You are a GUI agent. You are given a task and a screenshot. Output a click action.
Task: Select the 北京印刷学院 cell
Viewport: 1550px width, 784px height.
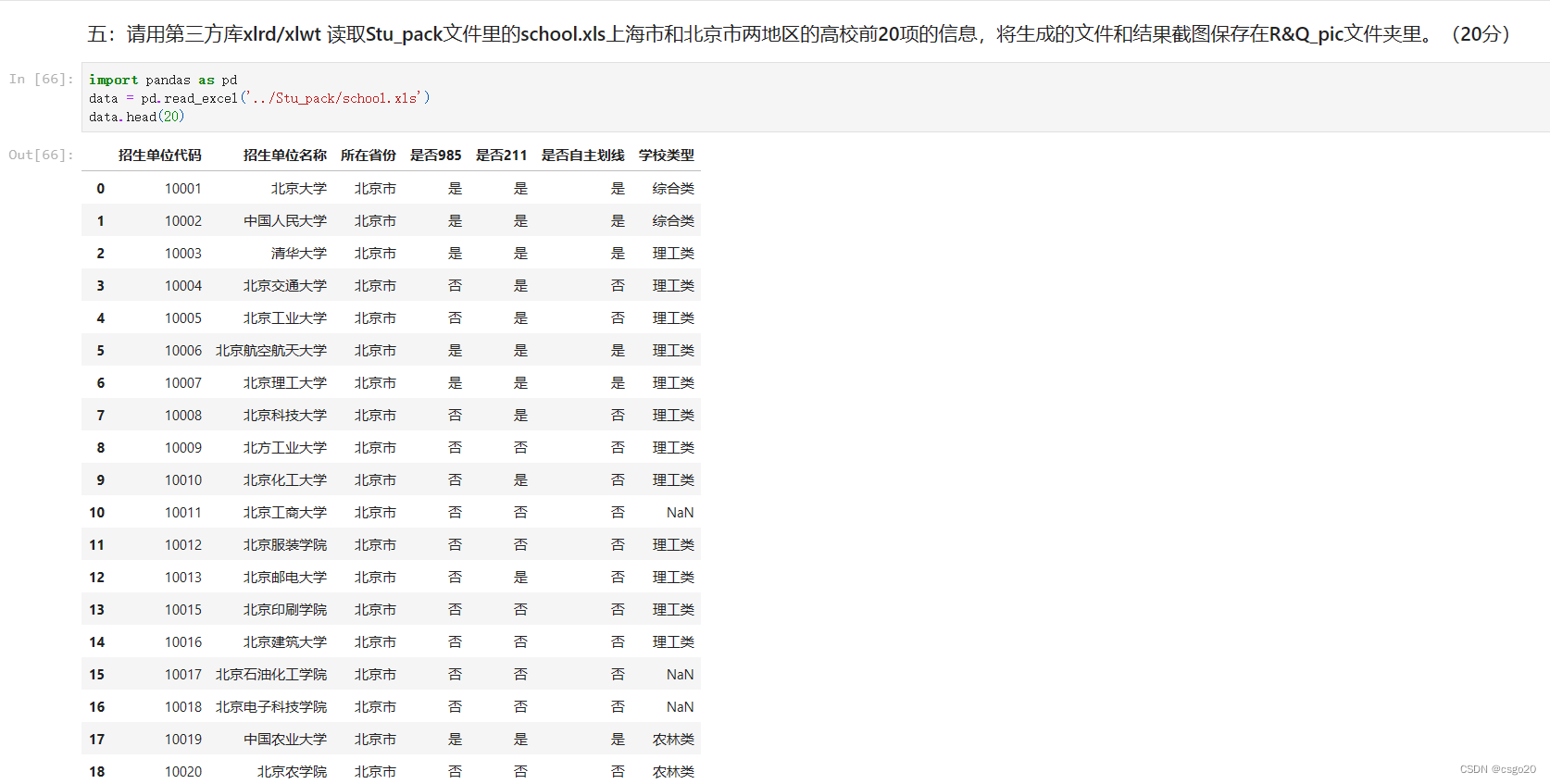click(284, 610)
